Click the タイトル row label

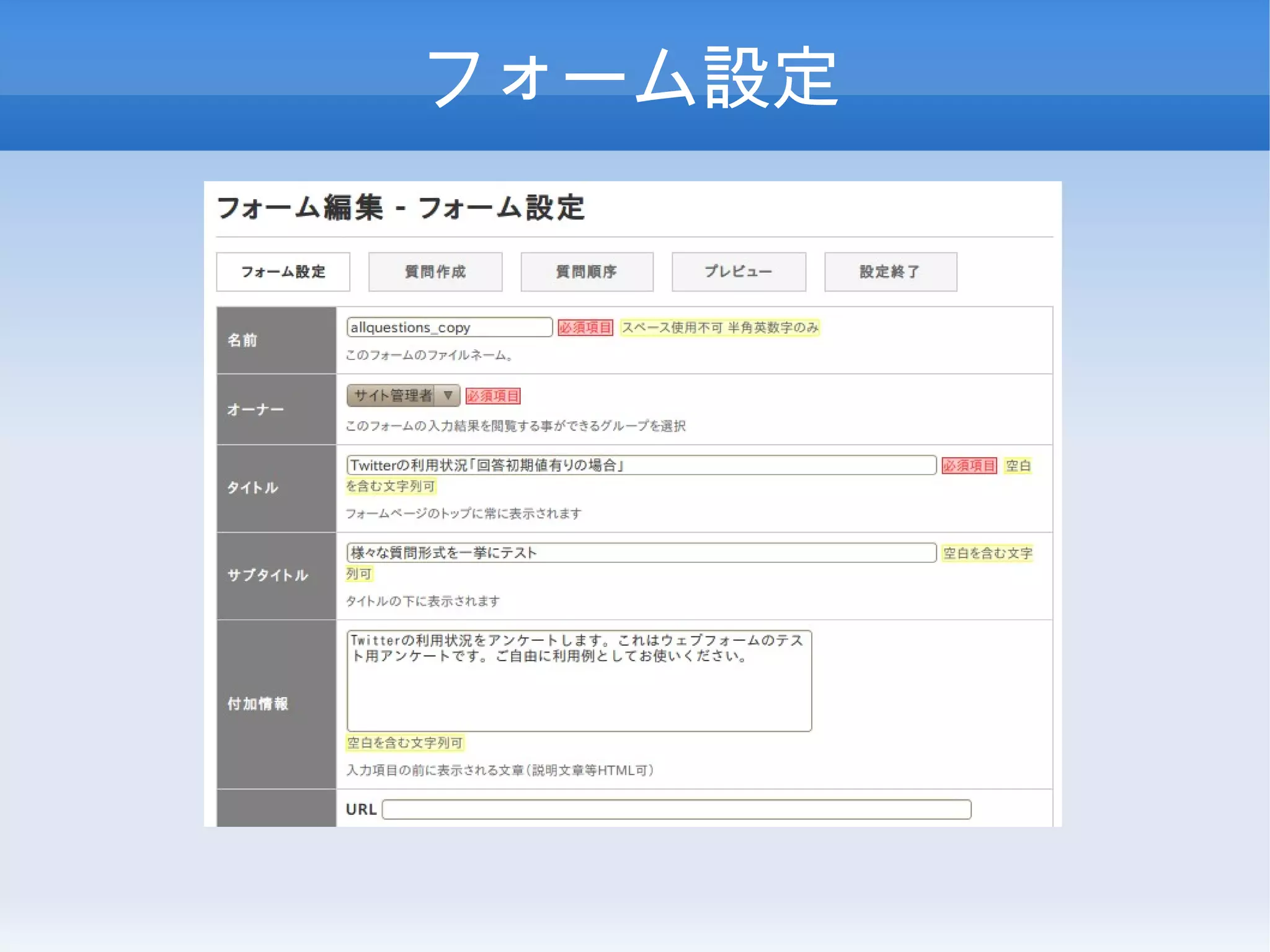[252, 487]
